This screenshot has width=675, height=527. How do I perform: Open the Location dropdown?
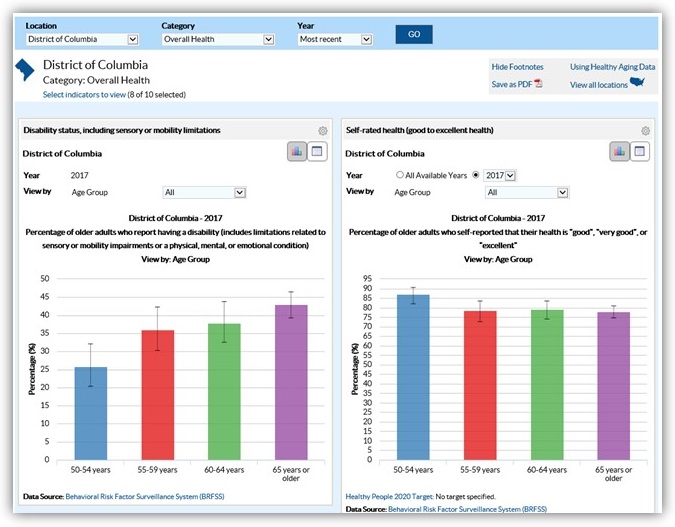82,39
